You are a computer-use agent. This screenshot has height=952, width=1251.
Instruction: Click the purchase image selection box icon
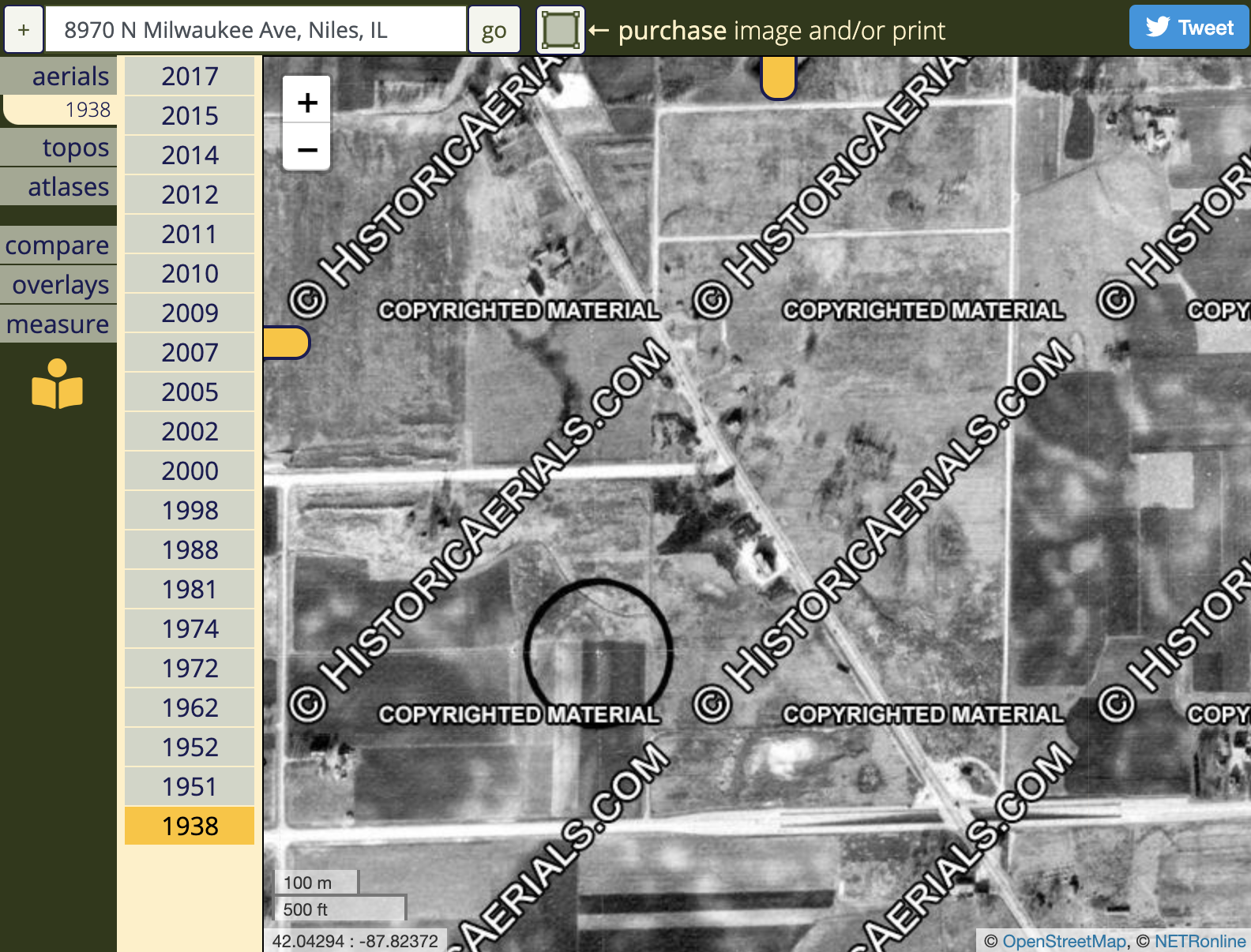(560, 30)
